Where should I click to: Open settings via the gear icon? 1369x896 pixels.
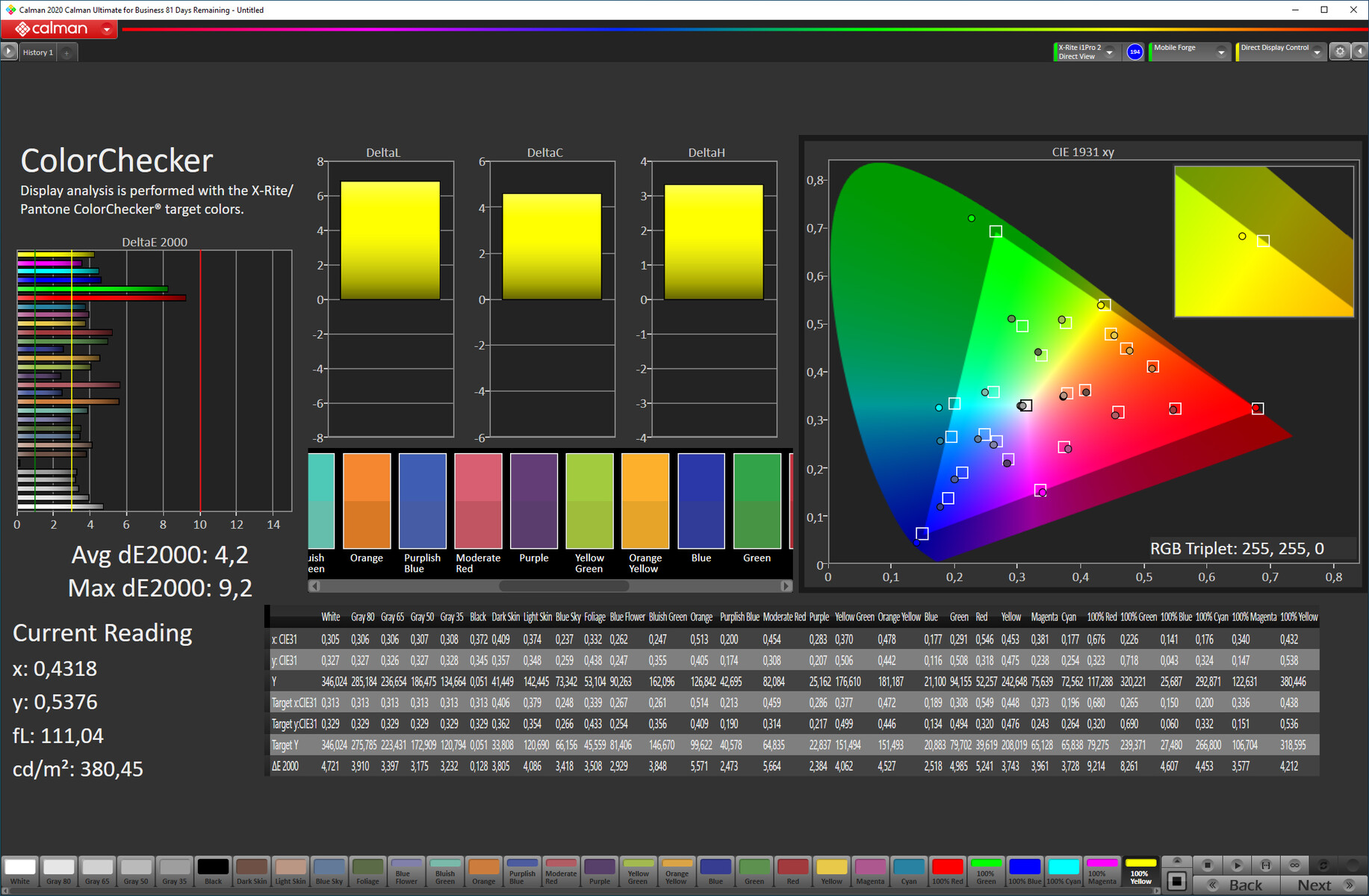(1340, 52)
